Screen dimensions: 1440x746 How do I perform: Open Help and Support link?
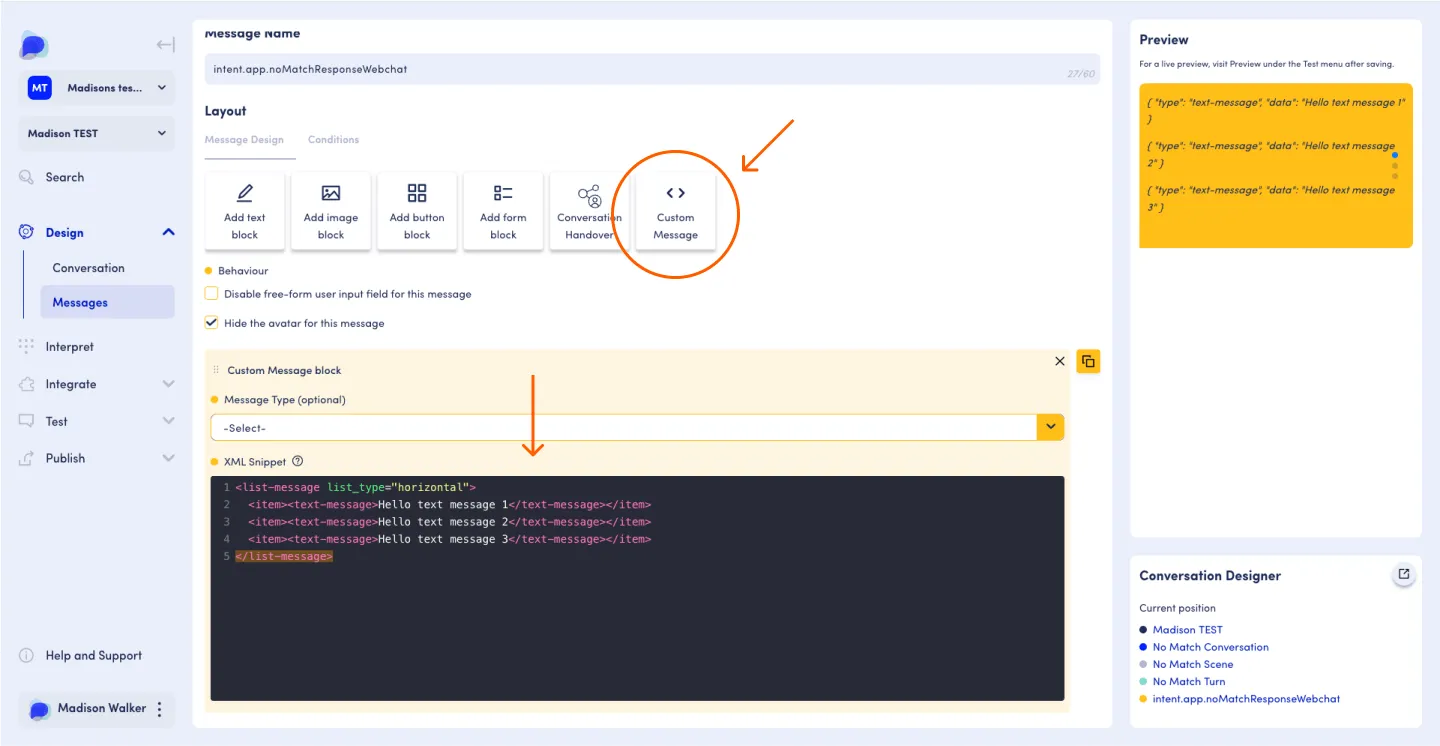click(94, 656)
